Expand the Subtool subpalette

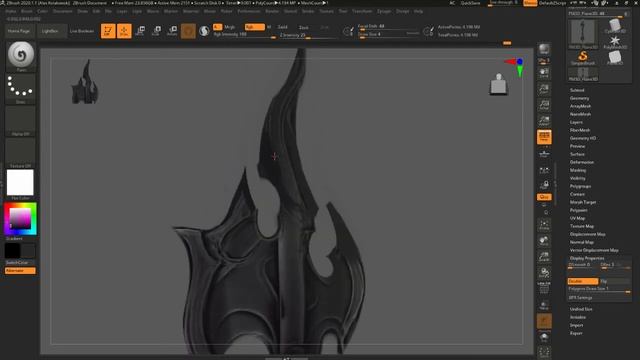577,90
